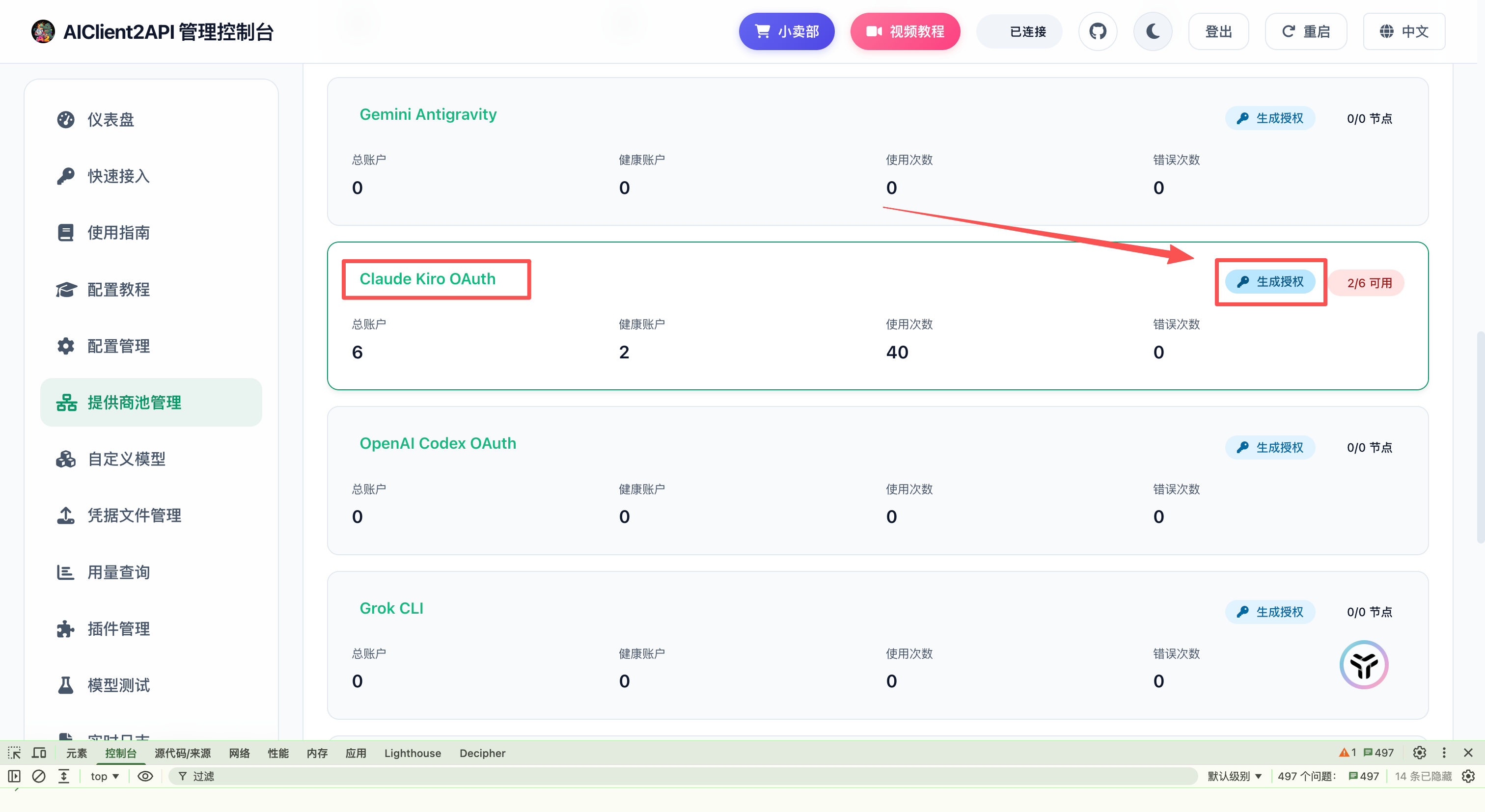1485x812 pixels.
Task: Open 配置教程 in the sidebar
Action: [151, 289]
